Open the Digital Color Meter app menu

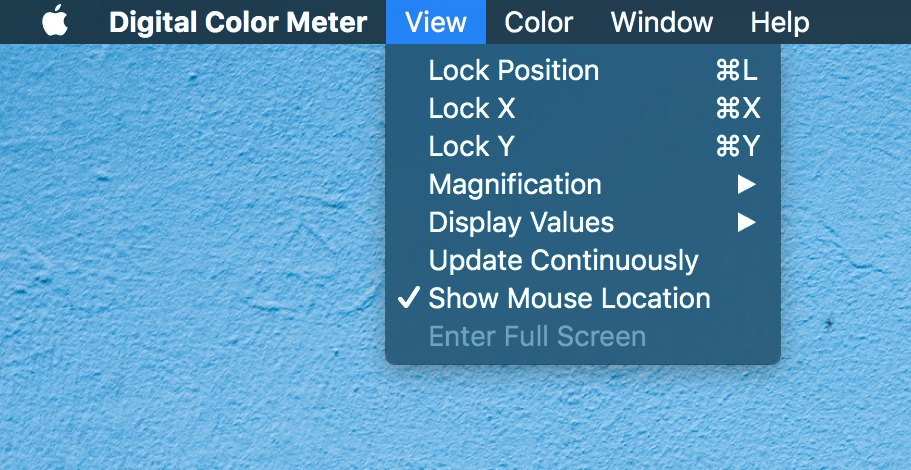click(238, 22)
